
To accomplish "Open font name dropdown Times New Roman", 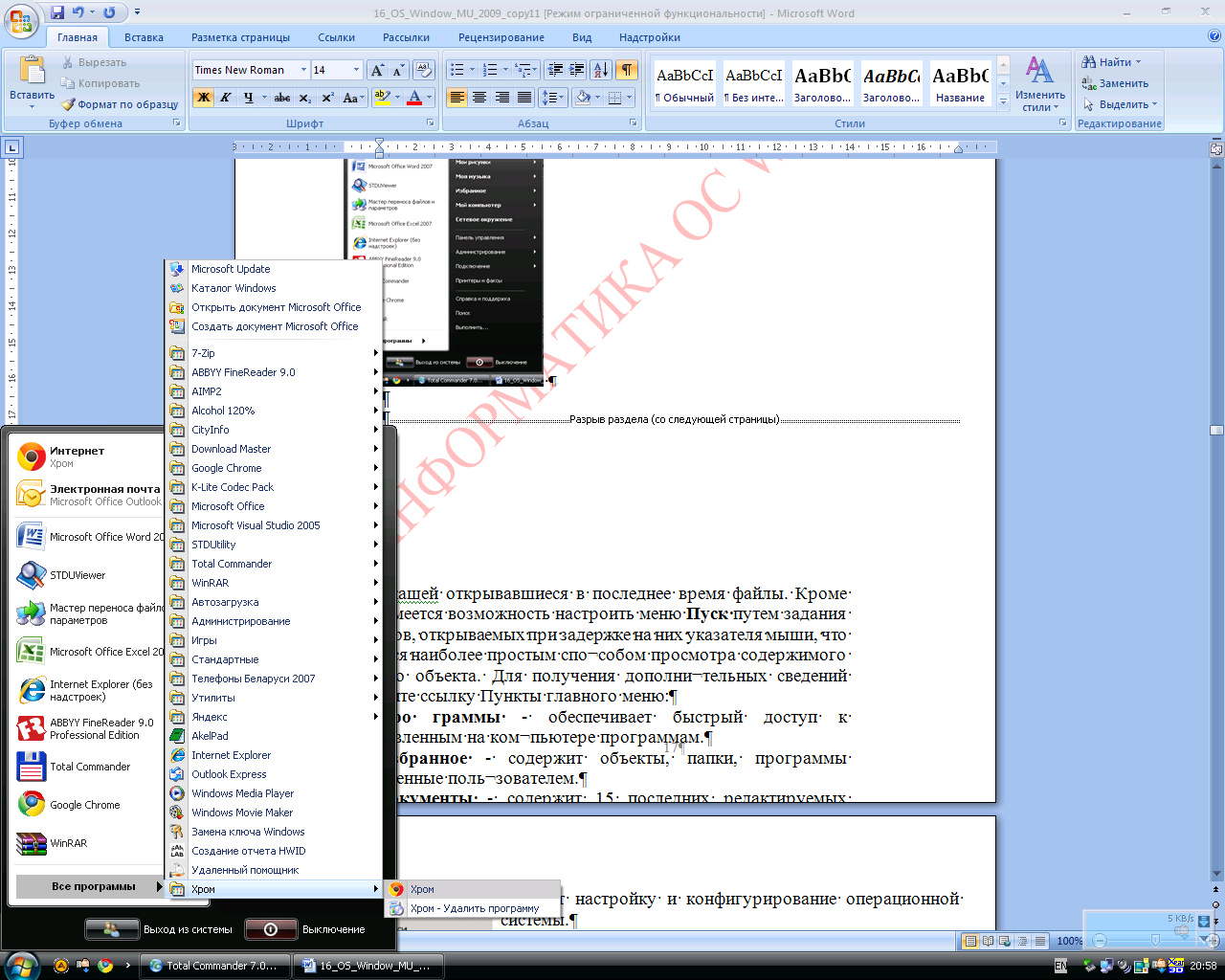I will pos(303,70).
